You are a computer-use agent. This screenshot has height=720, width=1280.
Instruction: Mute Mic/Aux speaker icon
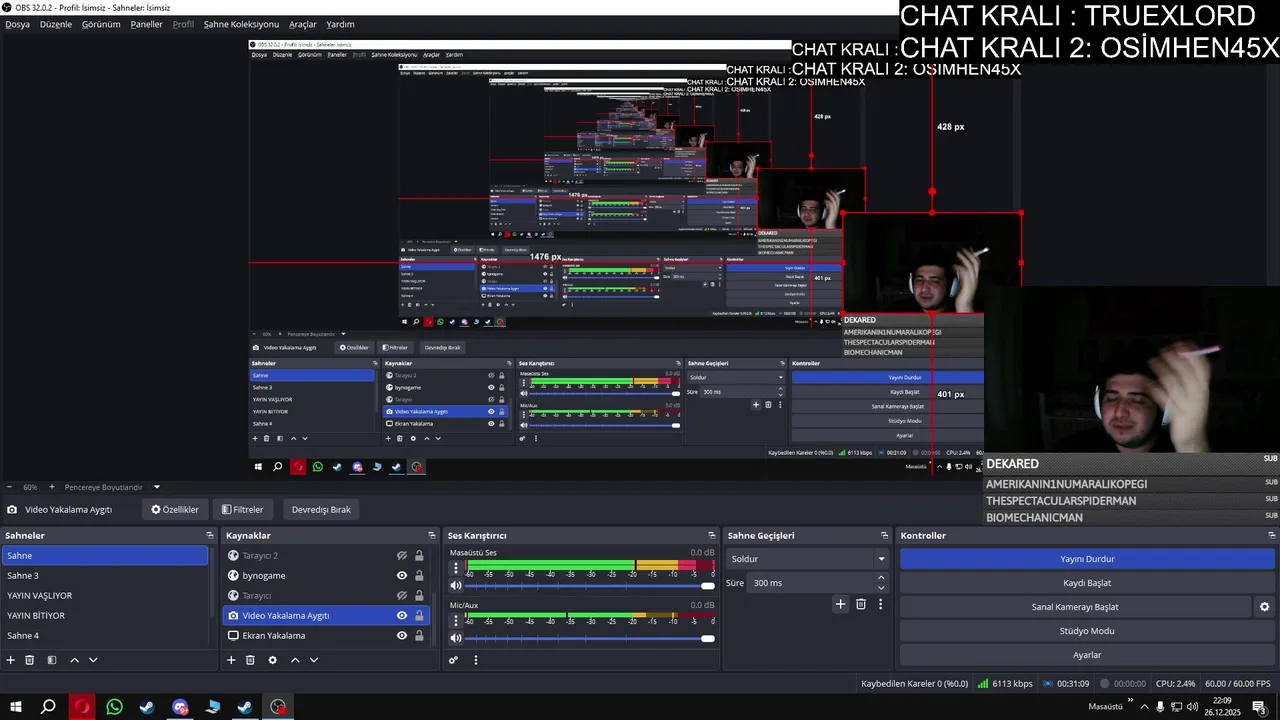pyautogui.click(x=456, y=638)
